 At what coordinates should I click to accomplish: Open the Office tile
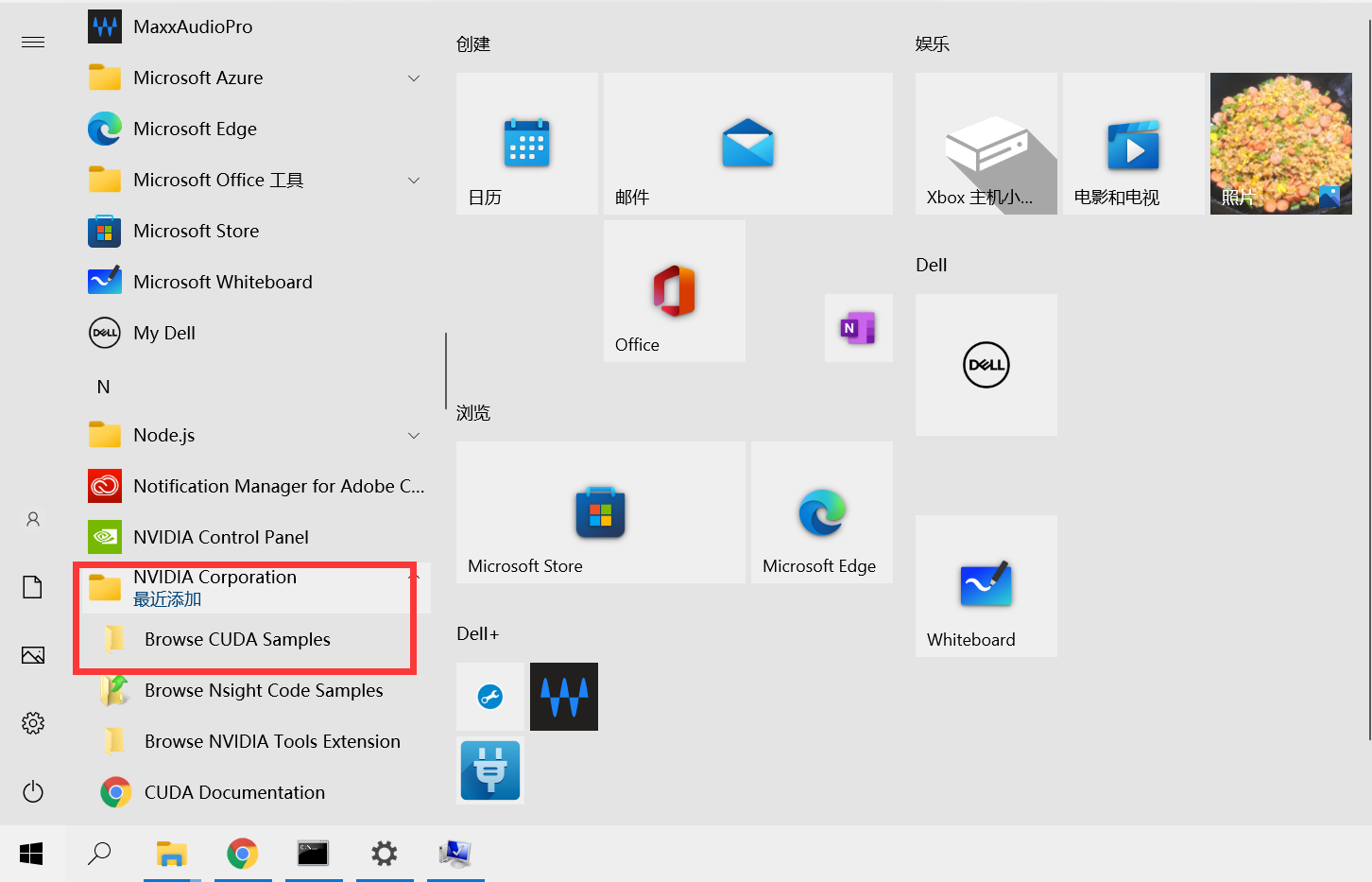675,291
